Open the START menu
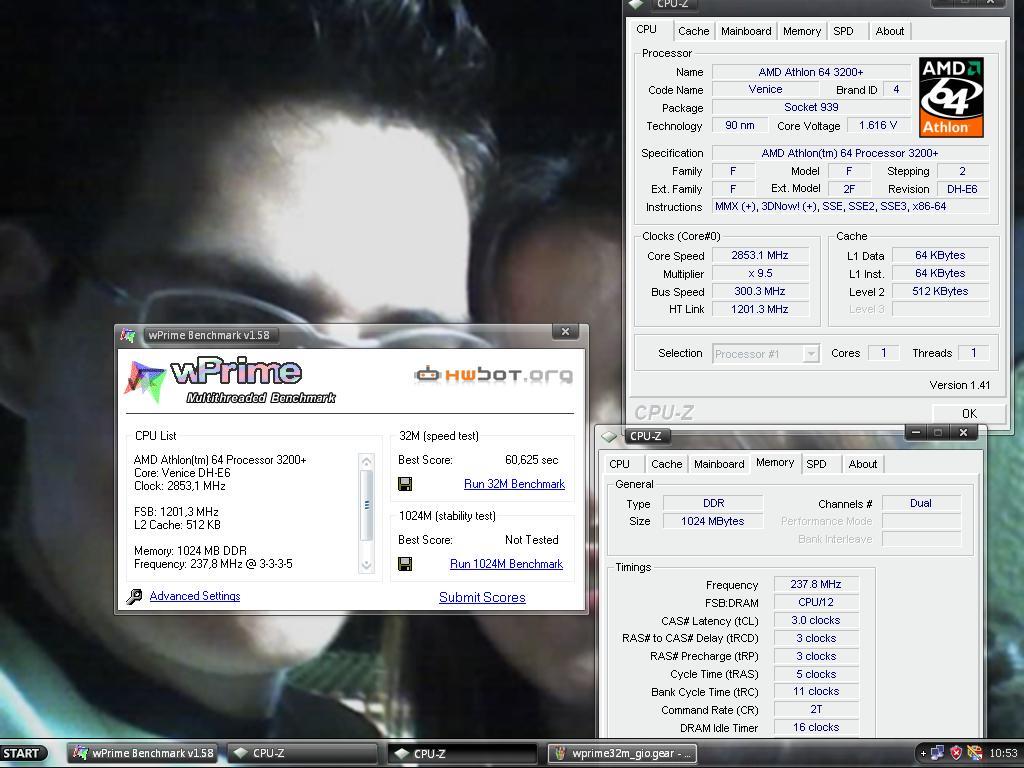Image resolution: width=1024 pixels, height=768 pixels. click(x=24, y=753)
